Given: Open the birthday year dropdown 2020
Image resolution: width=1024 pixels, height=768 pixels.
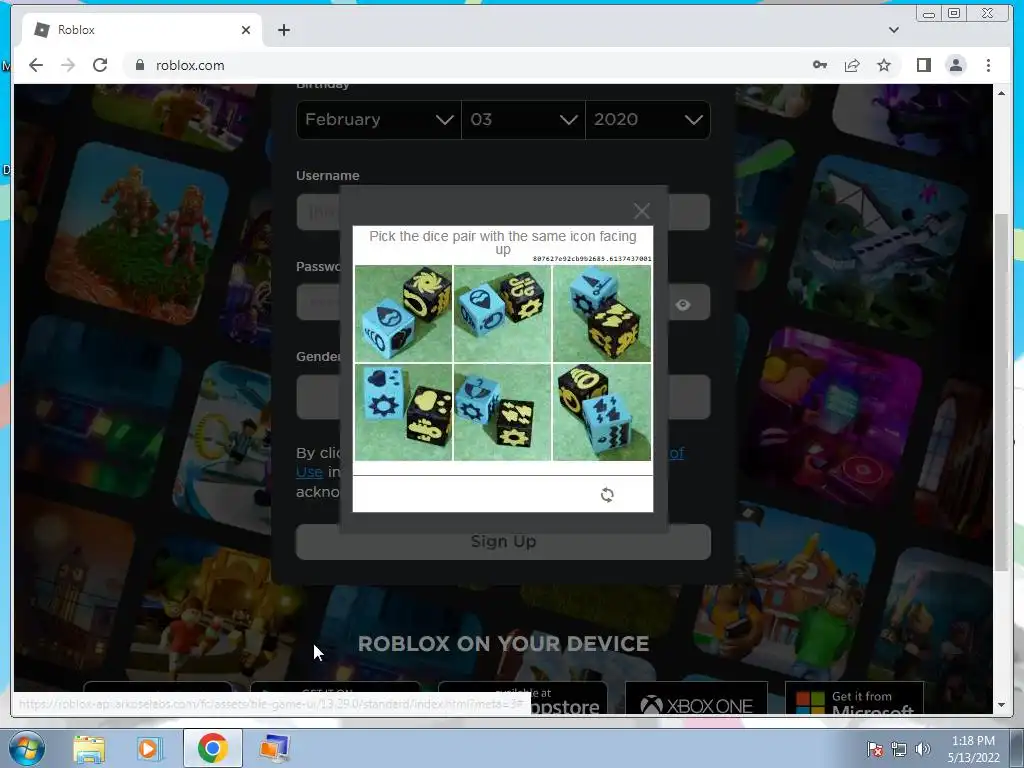Looking at the screenshot, I should tap(647, 120).
